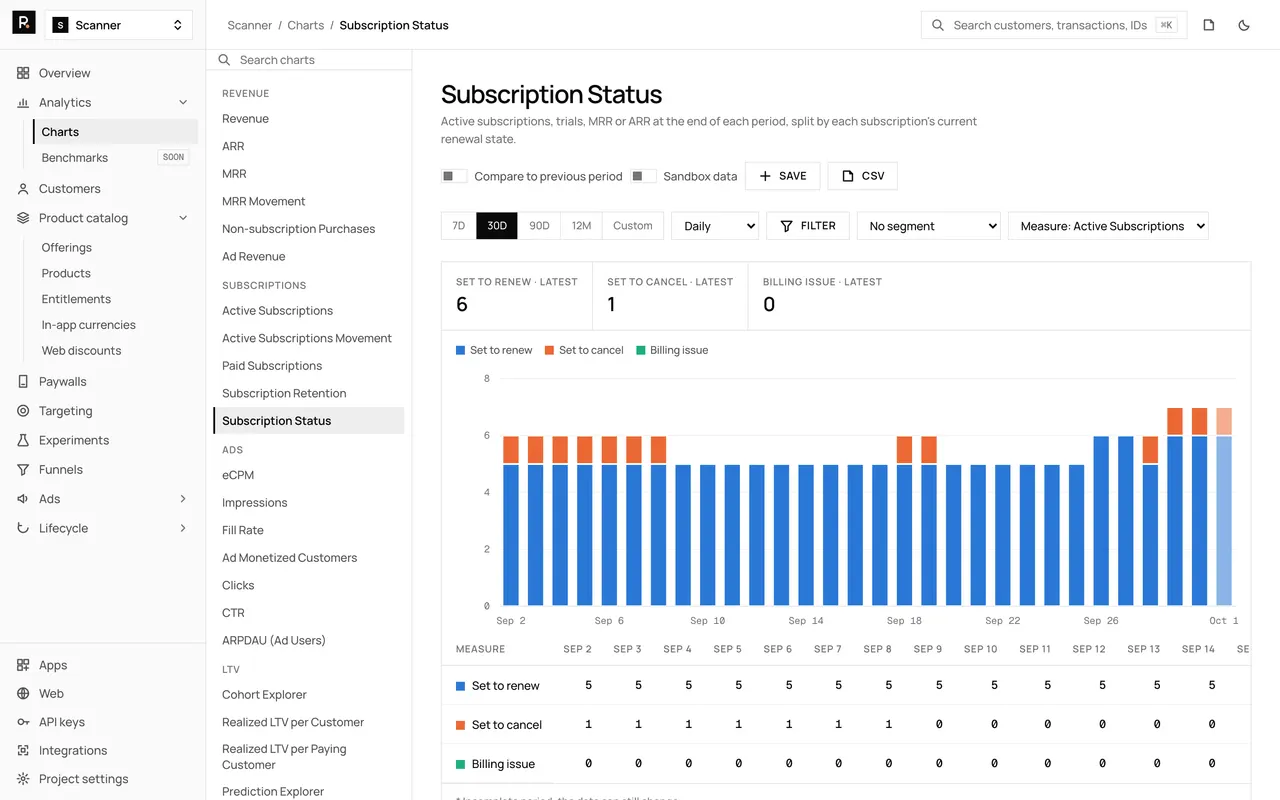Export chart with CSV button

[863, 176]
